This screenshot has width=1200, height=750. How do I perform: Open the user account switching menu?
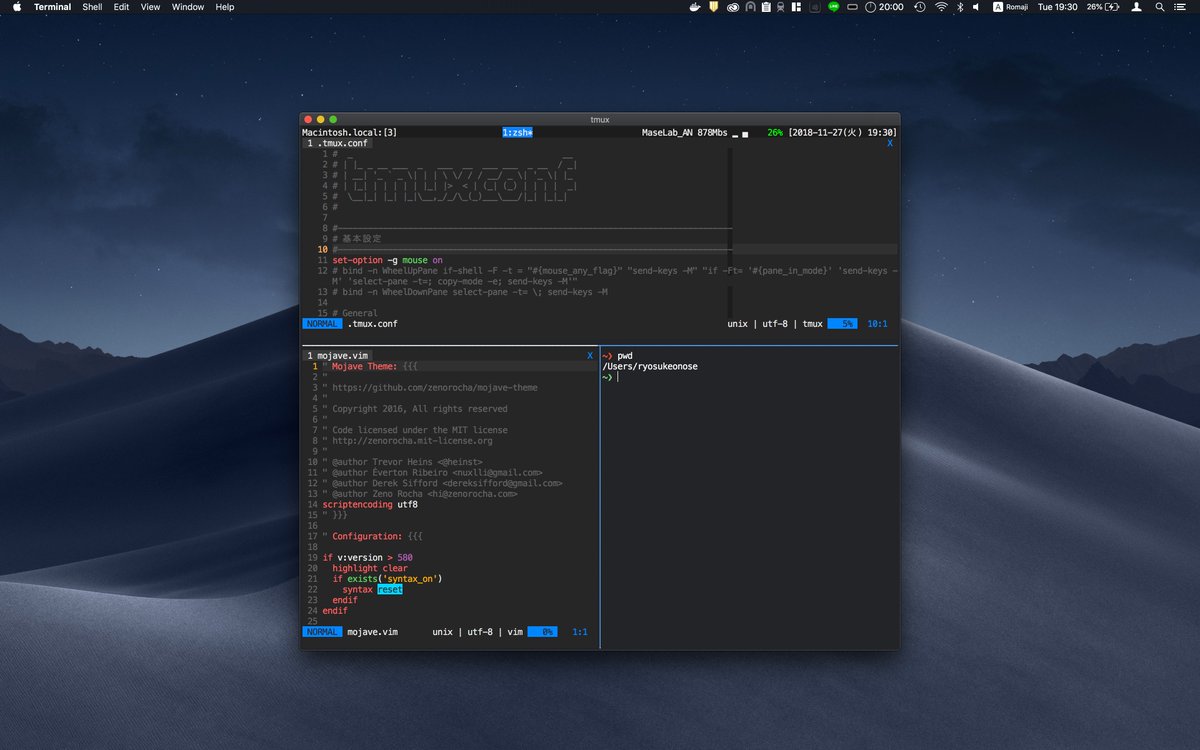pyautogui.click(x=1136, y=7)
